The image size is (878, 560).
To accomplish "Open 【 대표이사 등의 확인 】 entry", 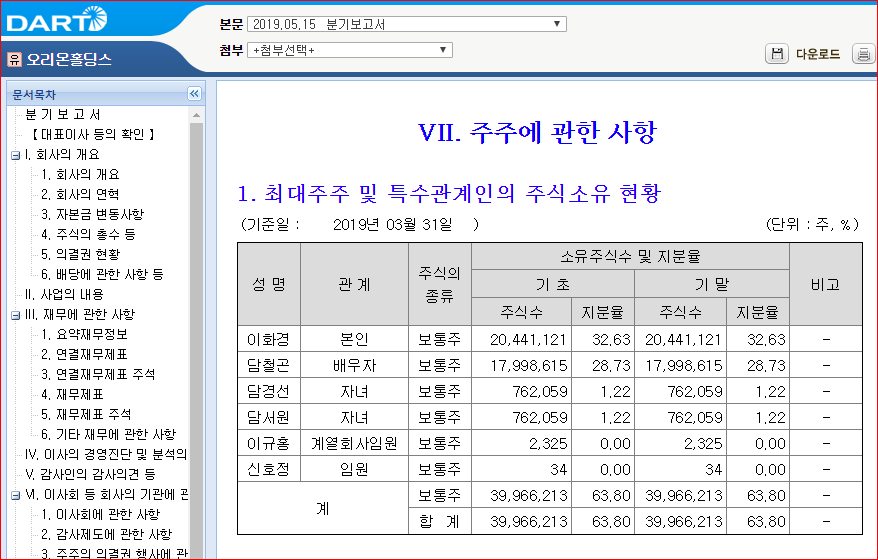I will 93,134.
